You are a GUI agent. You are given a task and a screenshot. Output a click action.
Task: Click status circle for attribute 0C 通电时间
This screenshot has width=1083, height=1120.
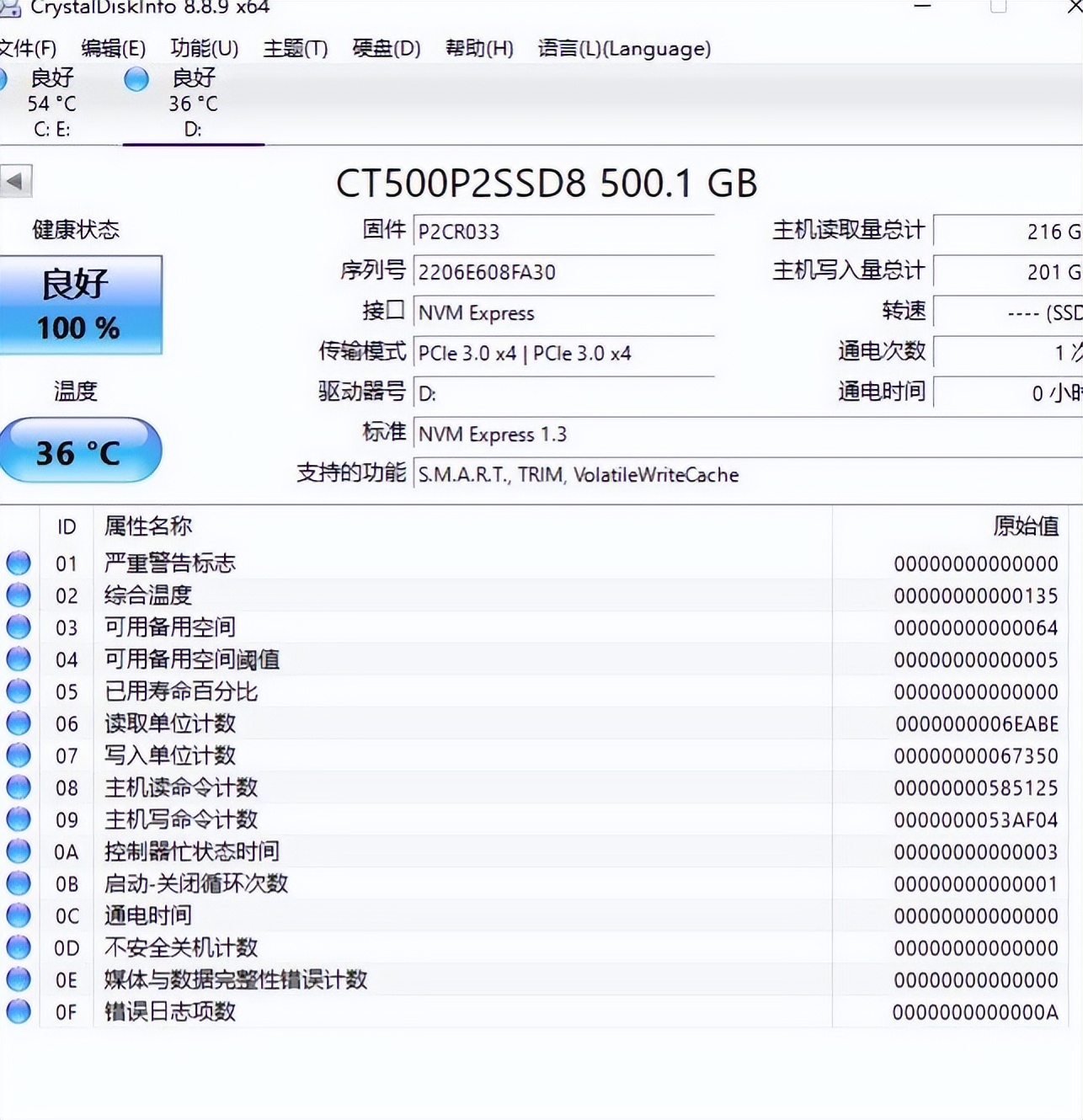click(19, 915)
